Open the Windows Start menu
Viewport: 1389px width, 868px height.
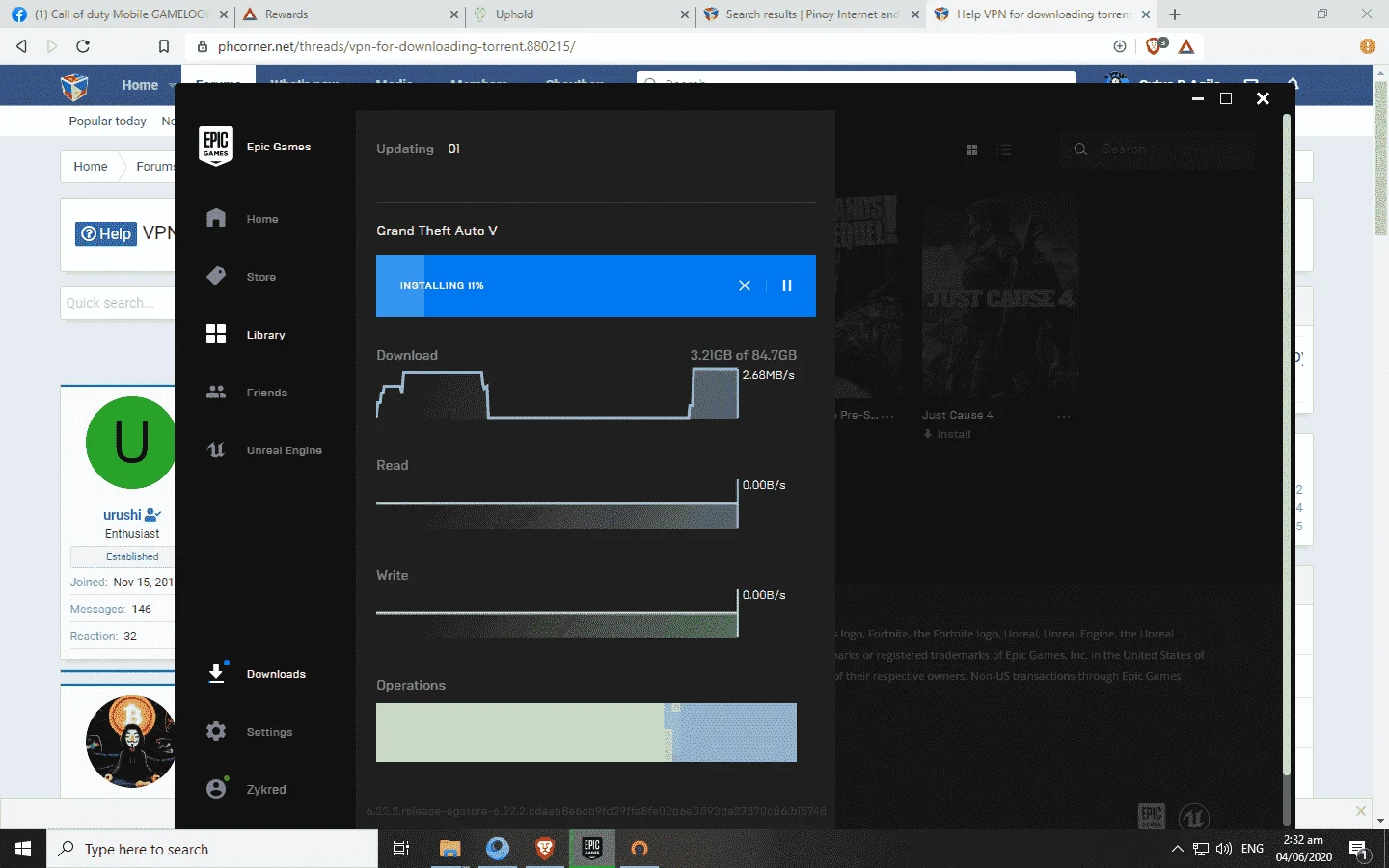pyautogui.click(x=23, y=849)
